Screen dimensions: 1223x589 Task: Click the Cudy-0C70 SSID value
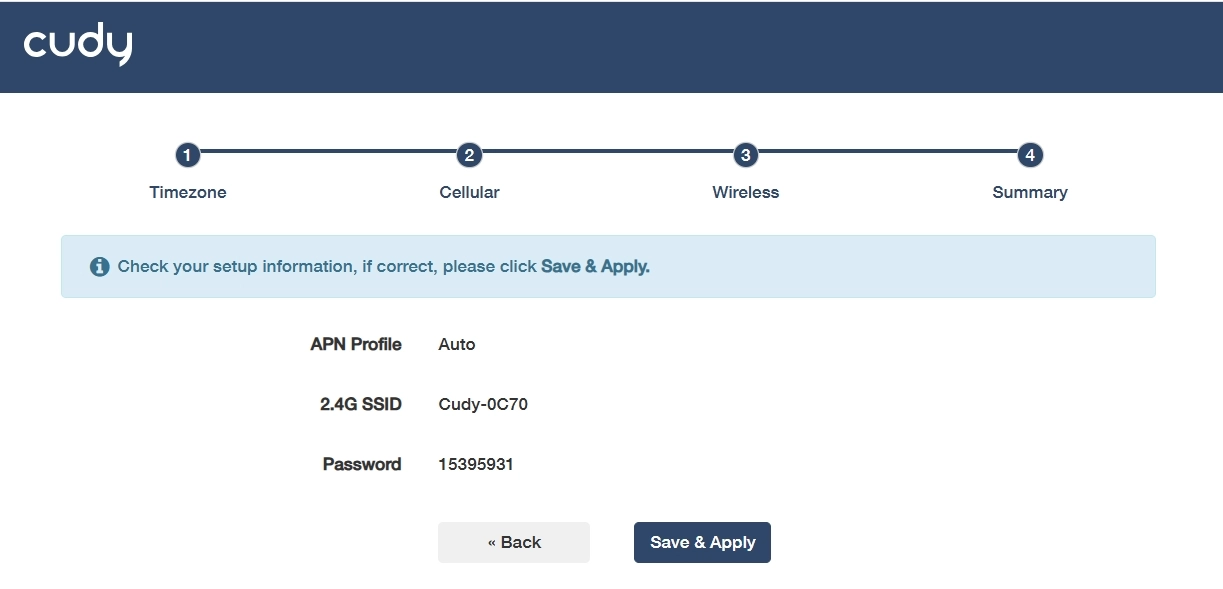483,404
